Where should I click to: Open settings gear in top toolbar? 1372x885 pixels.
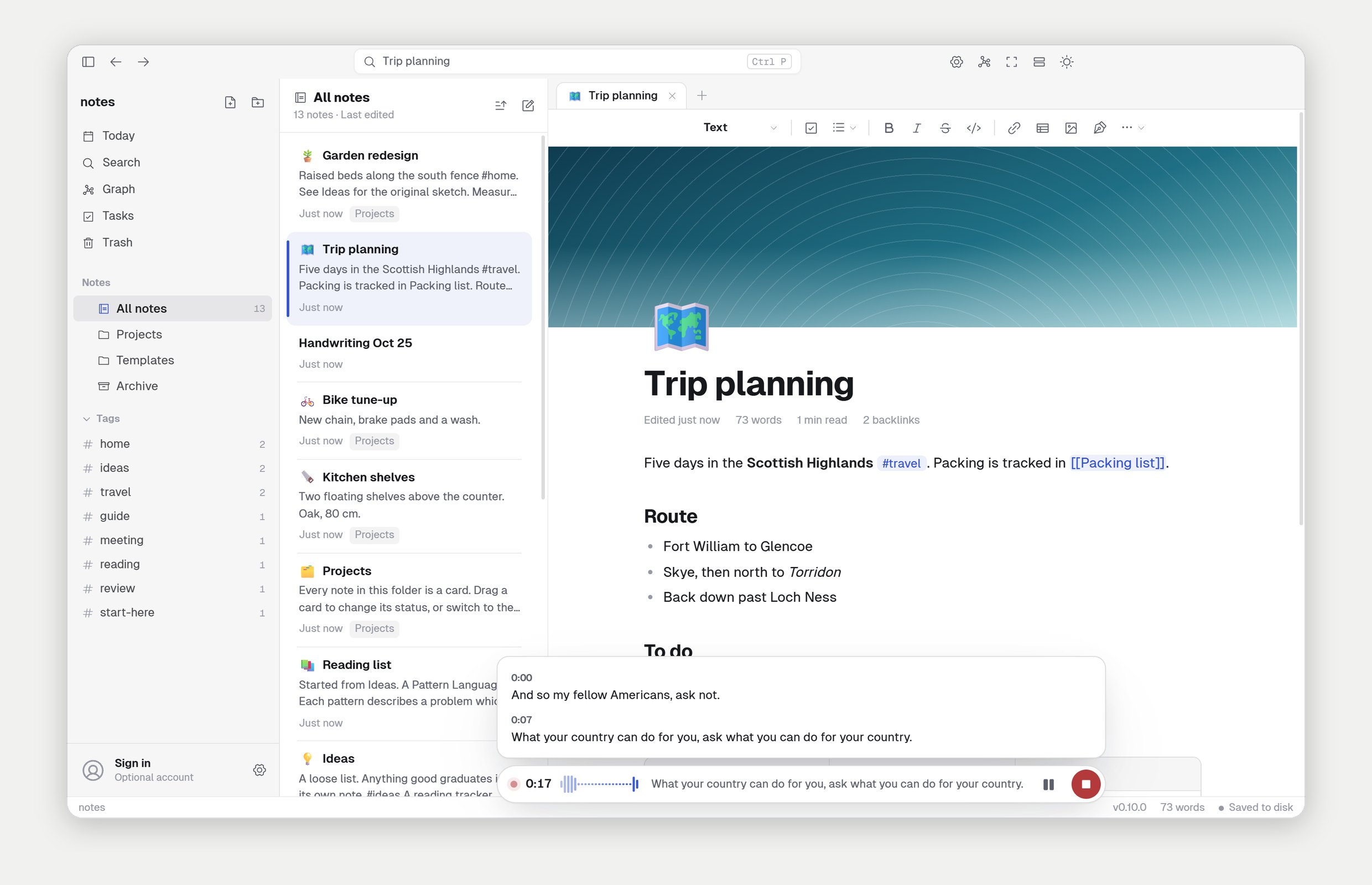[956, 61]
